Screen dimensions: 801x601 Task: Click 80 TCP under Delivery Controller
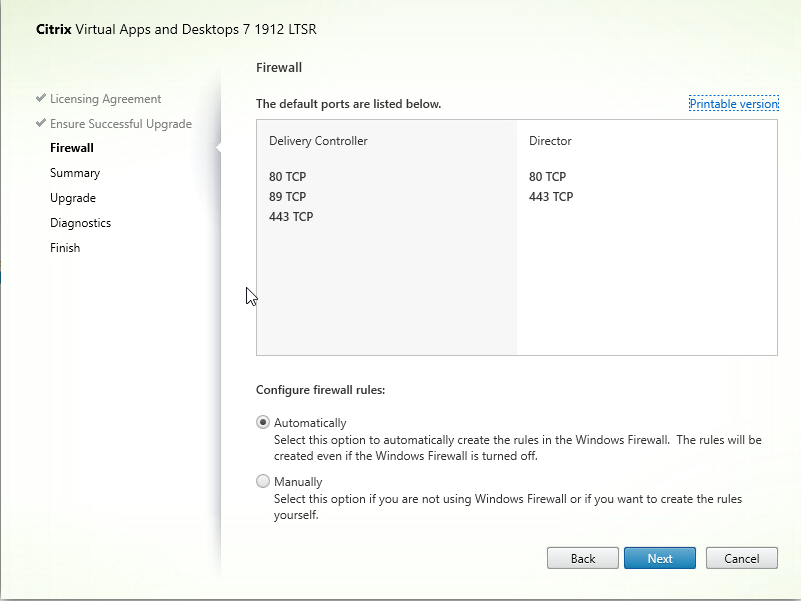287,176
